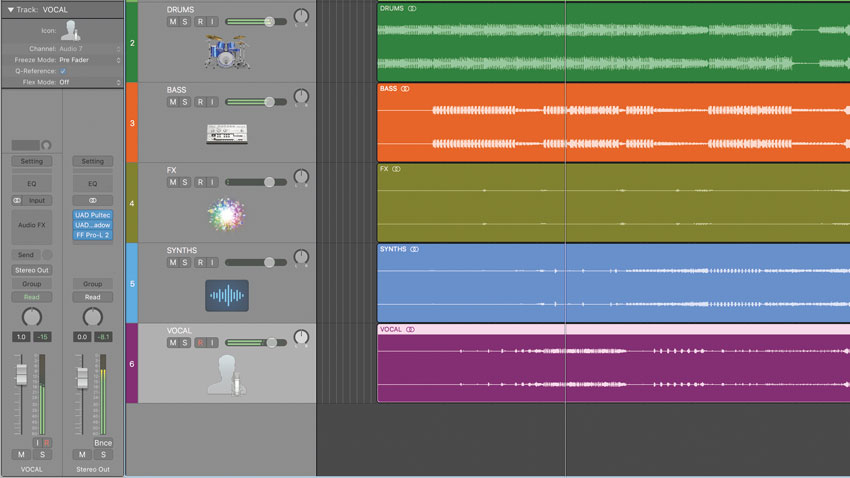The image size is (850, 478).
Task: Click the stereo link icon beside Input
Action: coord(17,201)
